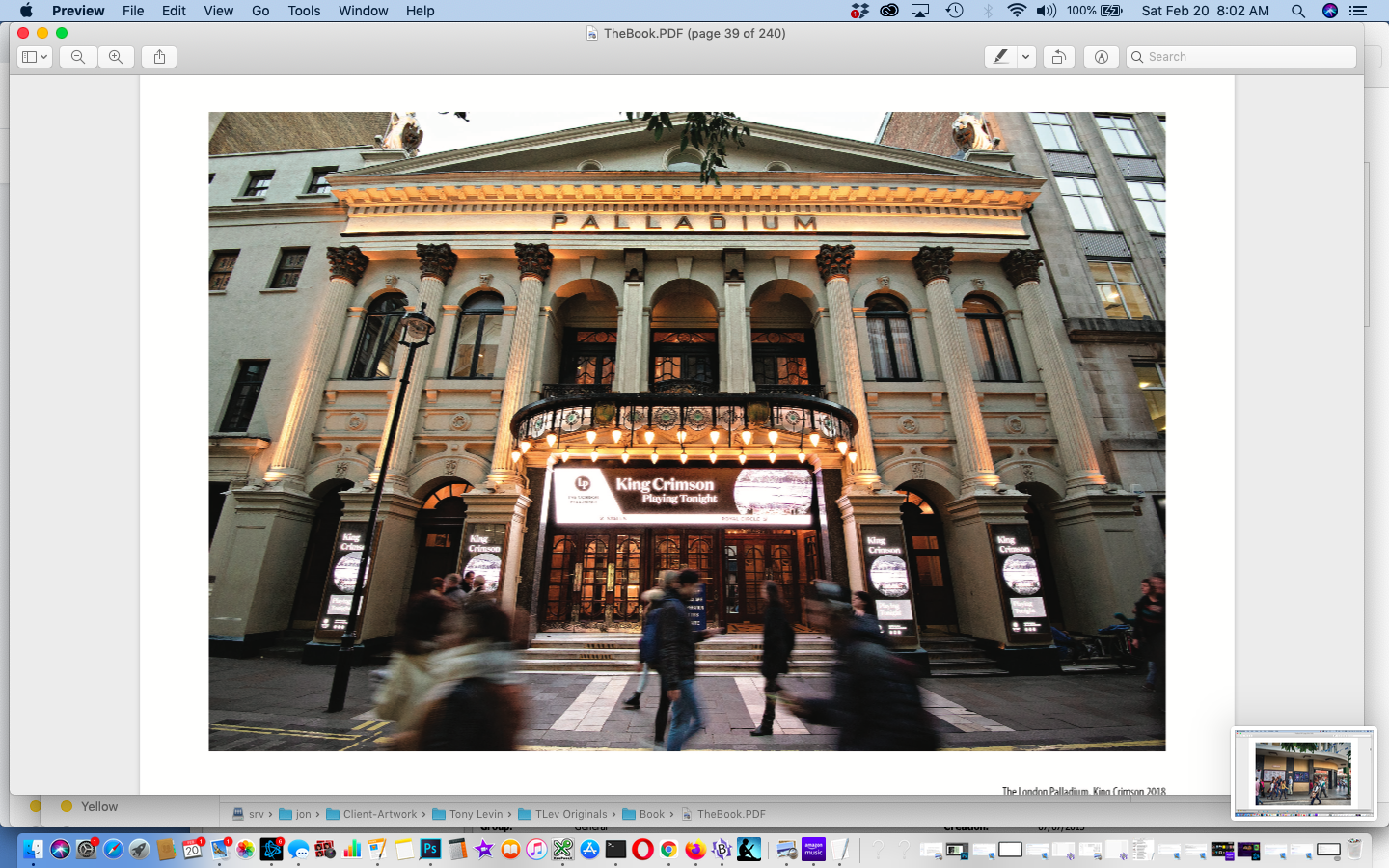
Task: Open the Wi-Fi status menu
Action: tap(1017, 11)
